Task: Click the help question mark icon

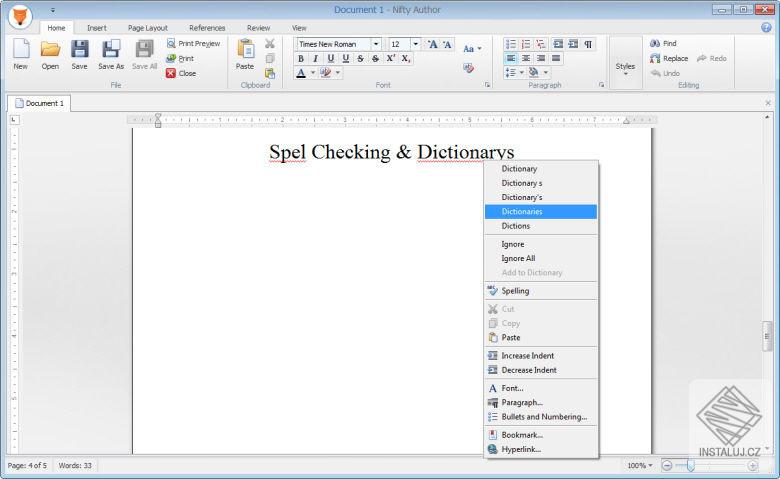Action: tap(766, 27)
